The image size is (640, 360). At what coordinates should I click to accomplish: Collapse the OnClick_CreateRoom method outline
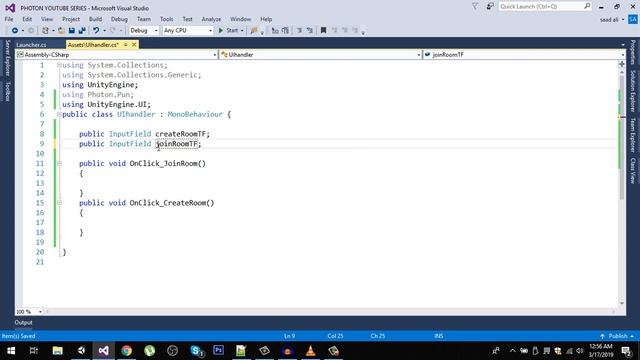(60, 203)
